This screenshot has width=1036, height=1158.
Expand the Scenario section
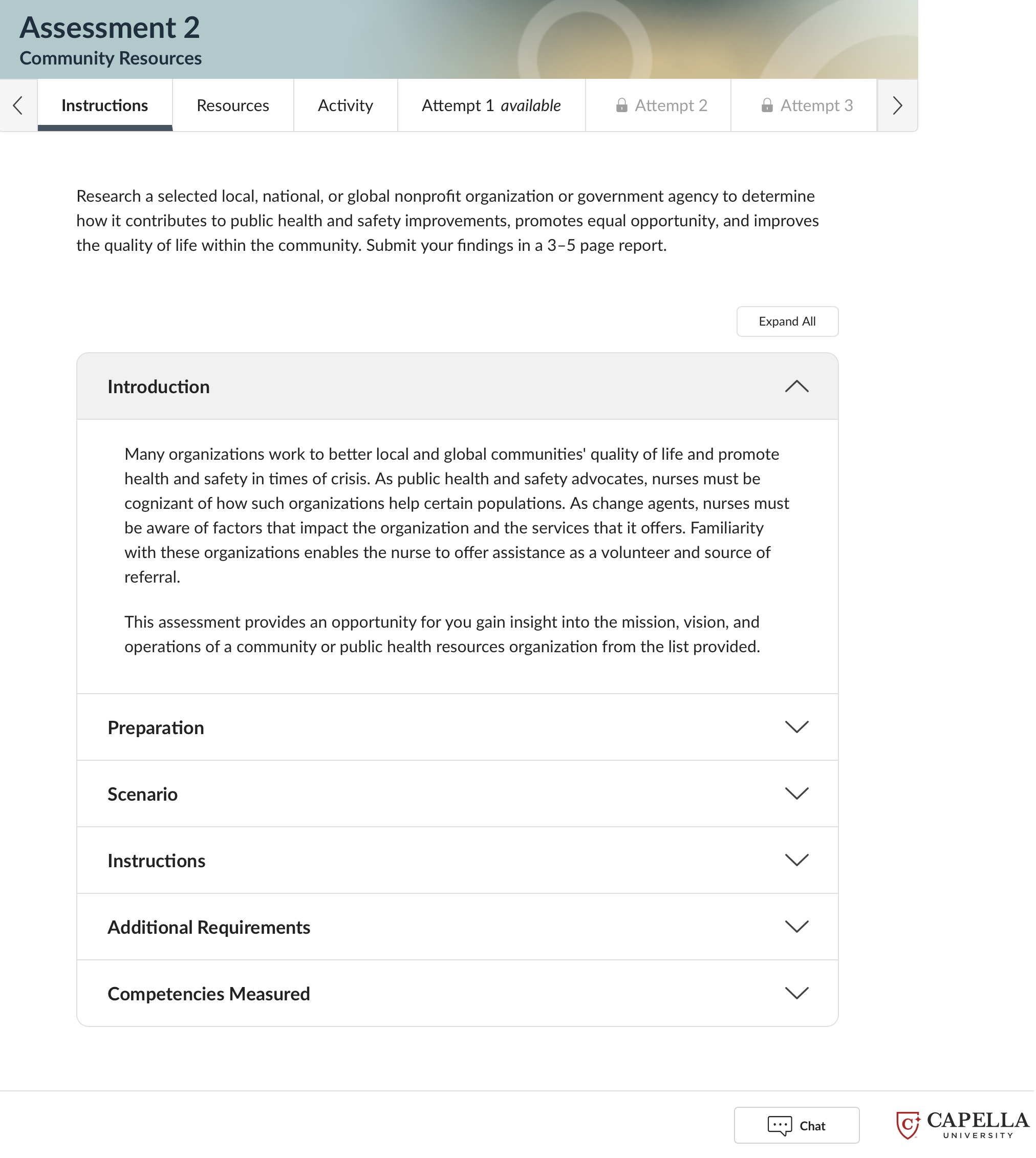click(458, 794)
